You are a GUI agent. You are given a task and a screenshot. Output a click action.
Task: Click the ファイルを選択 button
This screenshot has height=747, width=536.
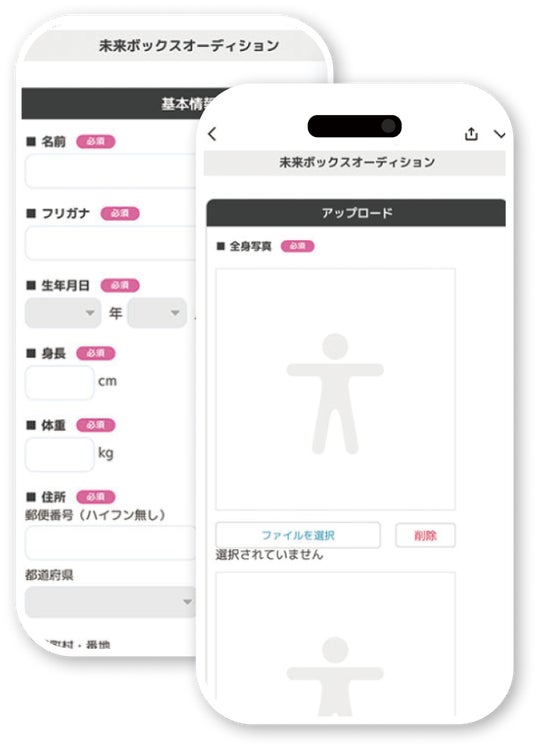(x=298, y=535)
